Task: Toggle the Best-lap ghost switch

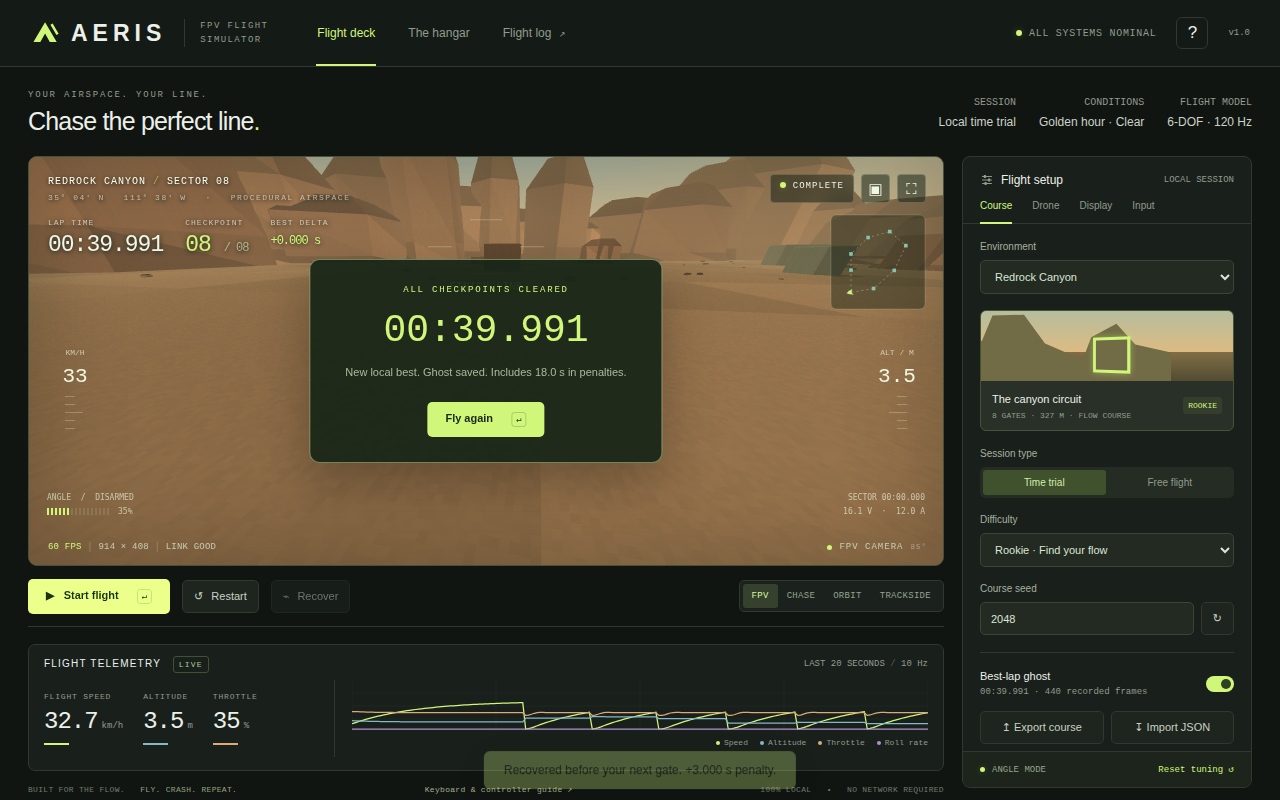Action: coord(1220,684)
